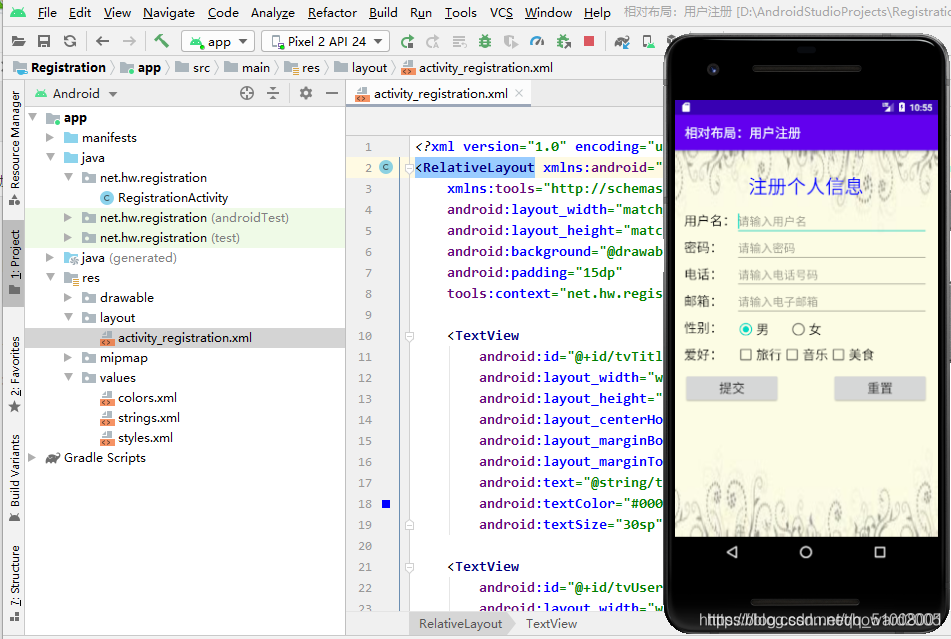Expand the mipmap folder
The width and height of the screenshot is (951, 639).
[x=69, y=358]
